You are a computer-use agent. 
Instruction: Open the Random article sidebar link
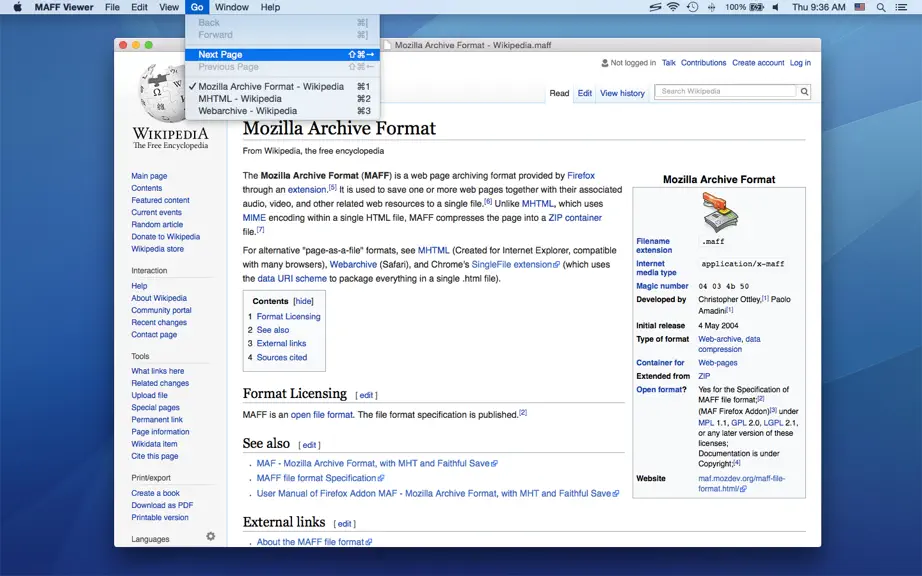pos(157,225)
